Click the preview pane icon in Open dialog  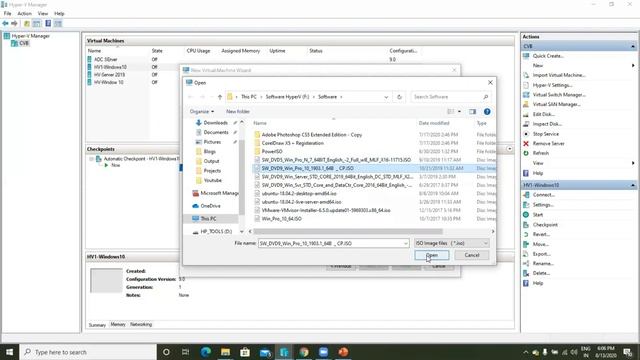[472, 111]
